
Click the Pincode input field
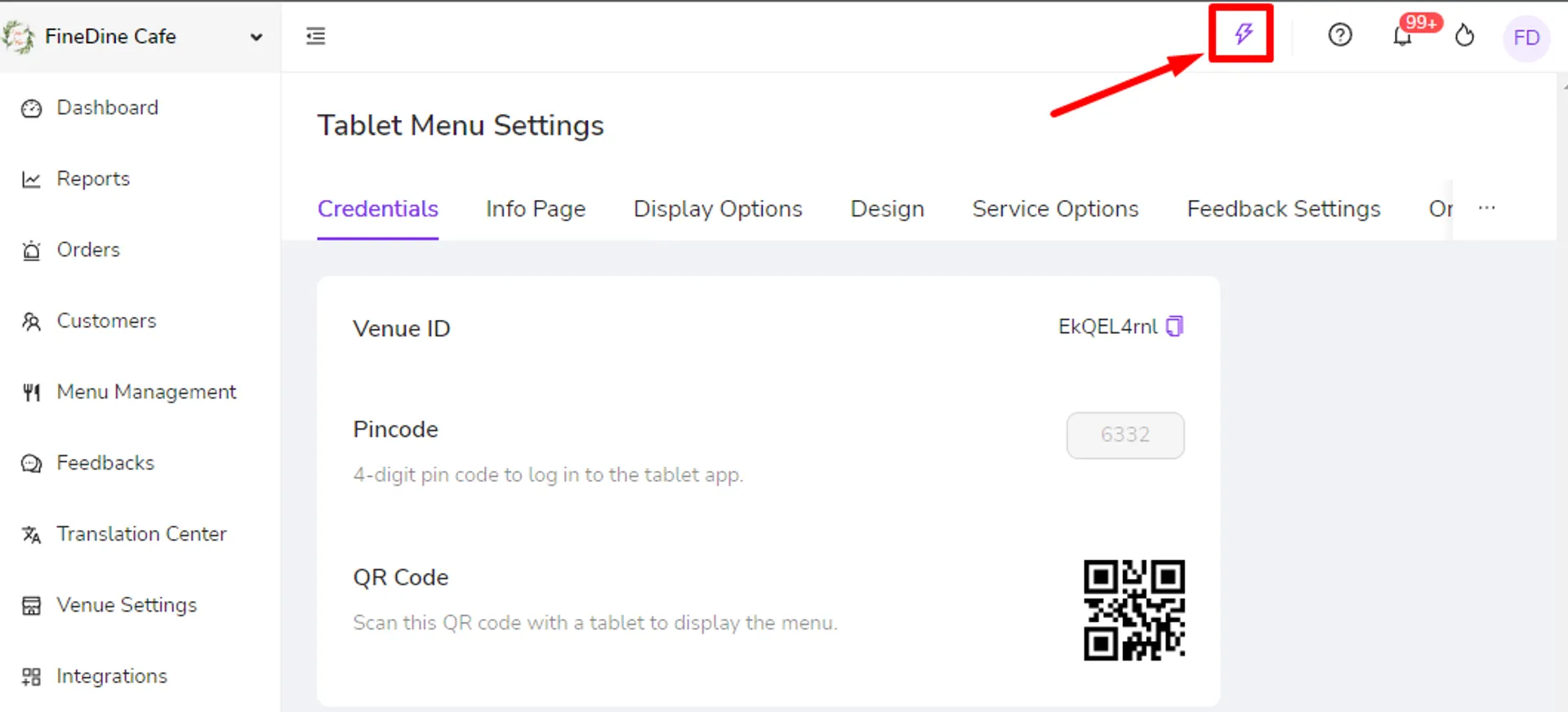[1125, 435]
